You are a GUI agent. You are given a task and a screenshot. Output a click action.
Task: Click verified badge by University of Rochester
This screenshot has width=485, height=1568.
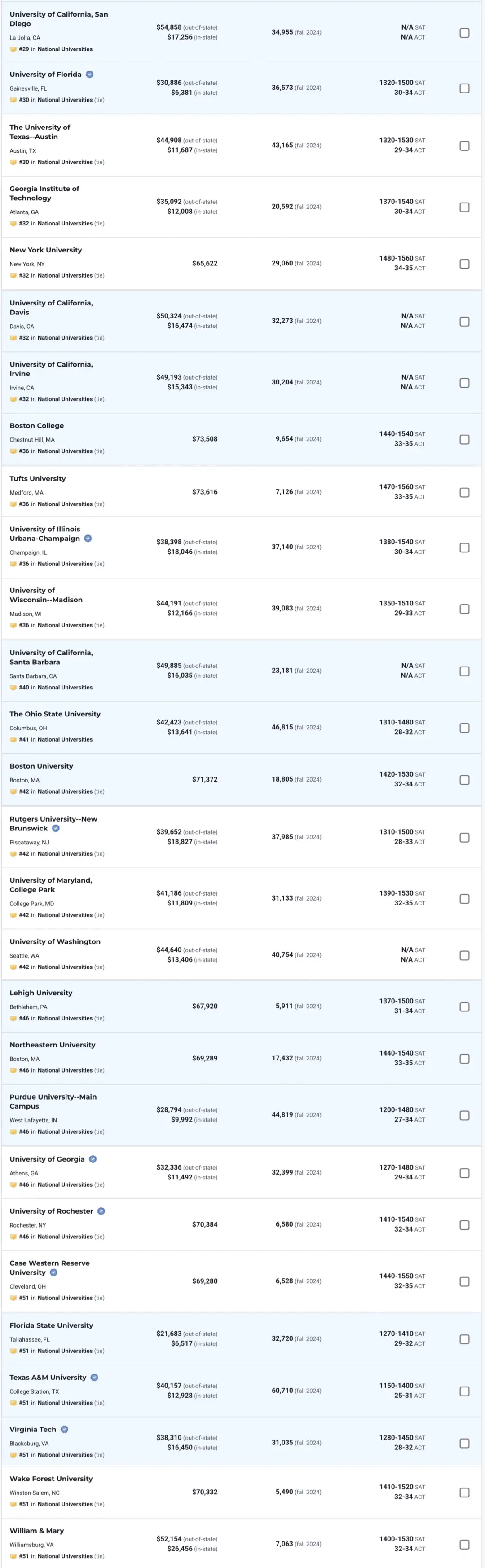coord(101,1211)
